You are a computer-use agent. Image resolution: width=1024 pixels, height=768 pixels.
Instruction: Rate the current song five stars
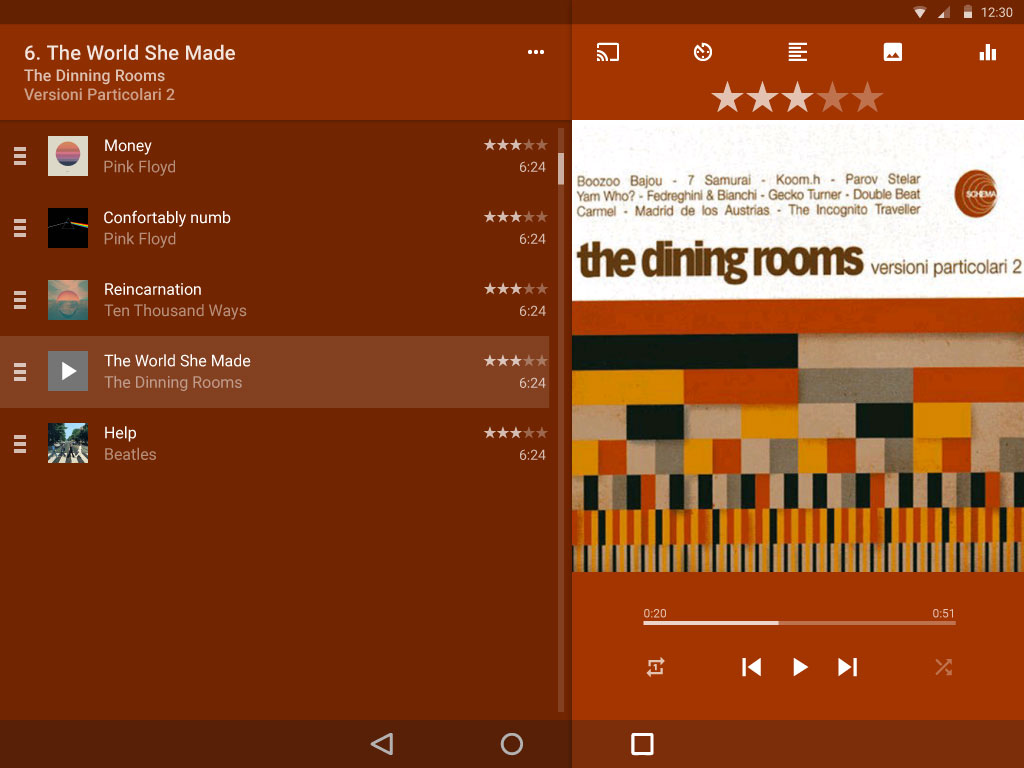click(x=867, y=98)
